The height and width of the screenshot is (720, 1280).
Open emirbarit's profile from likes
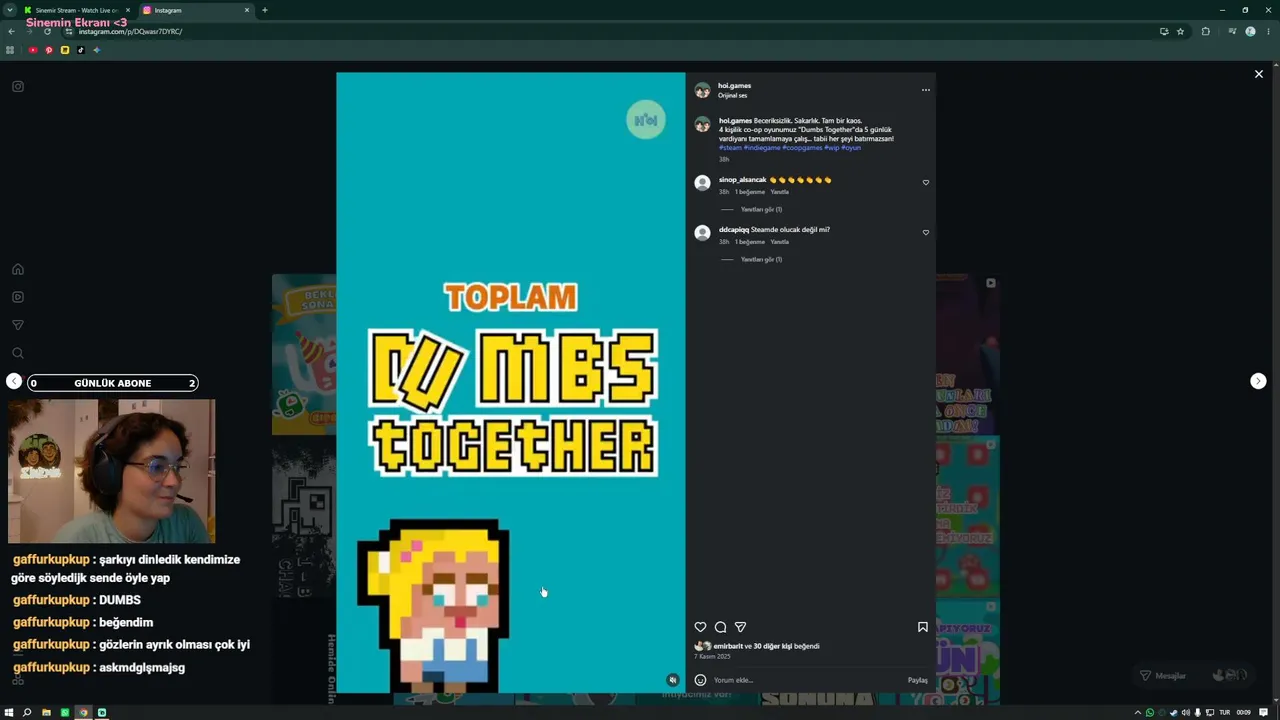(728, 646)
